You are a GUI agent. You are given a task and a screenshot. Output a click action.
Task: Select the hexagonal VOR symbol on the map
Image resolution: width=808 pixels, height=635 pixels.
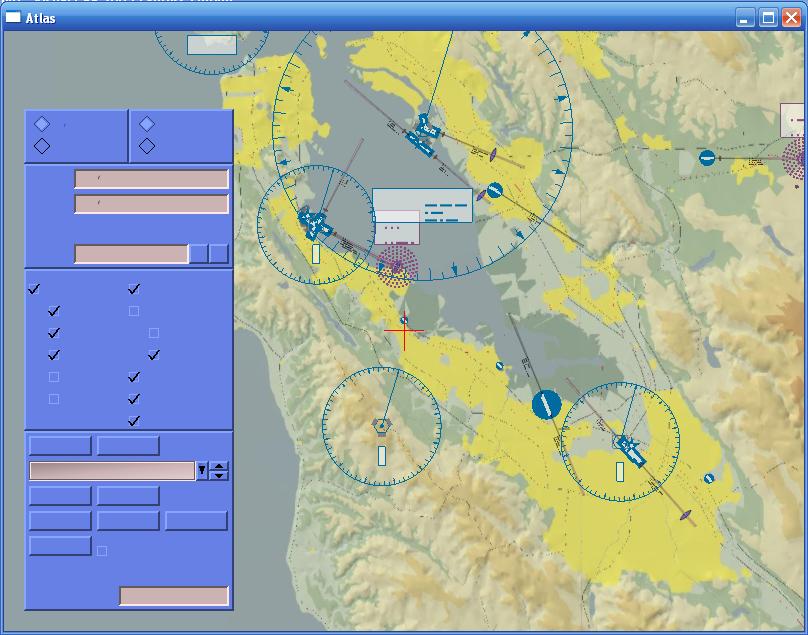point(381,426)
